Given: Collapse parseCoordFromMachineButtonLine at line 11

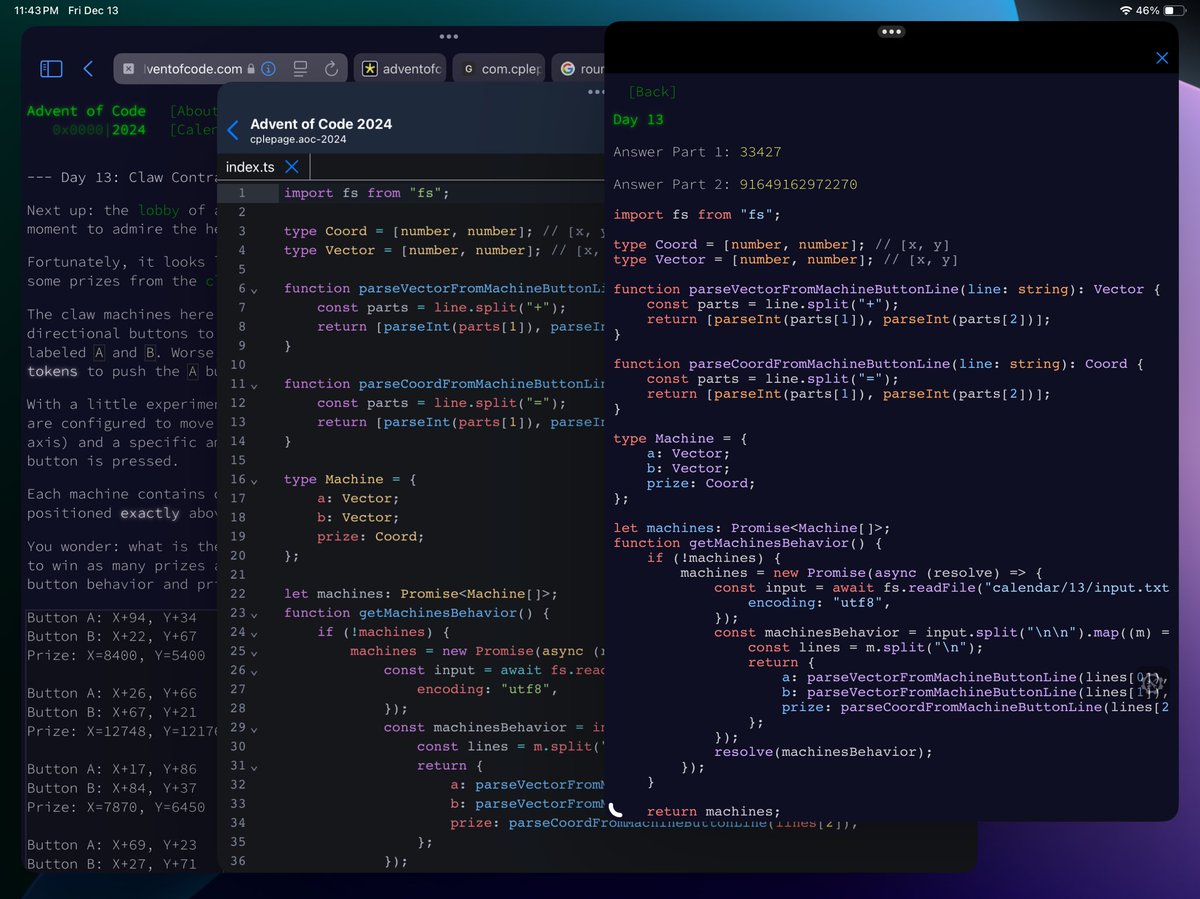Looking at the screenshot, I should (254, 385).
